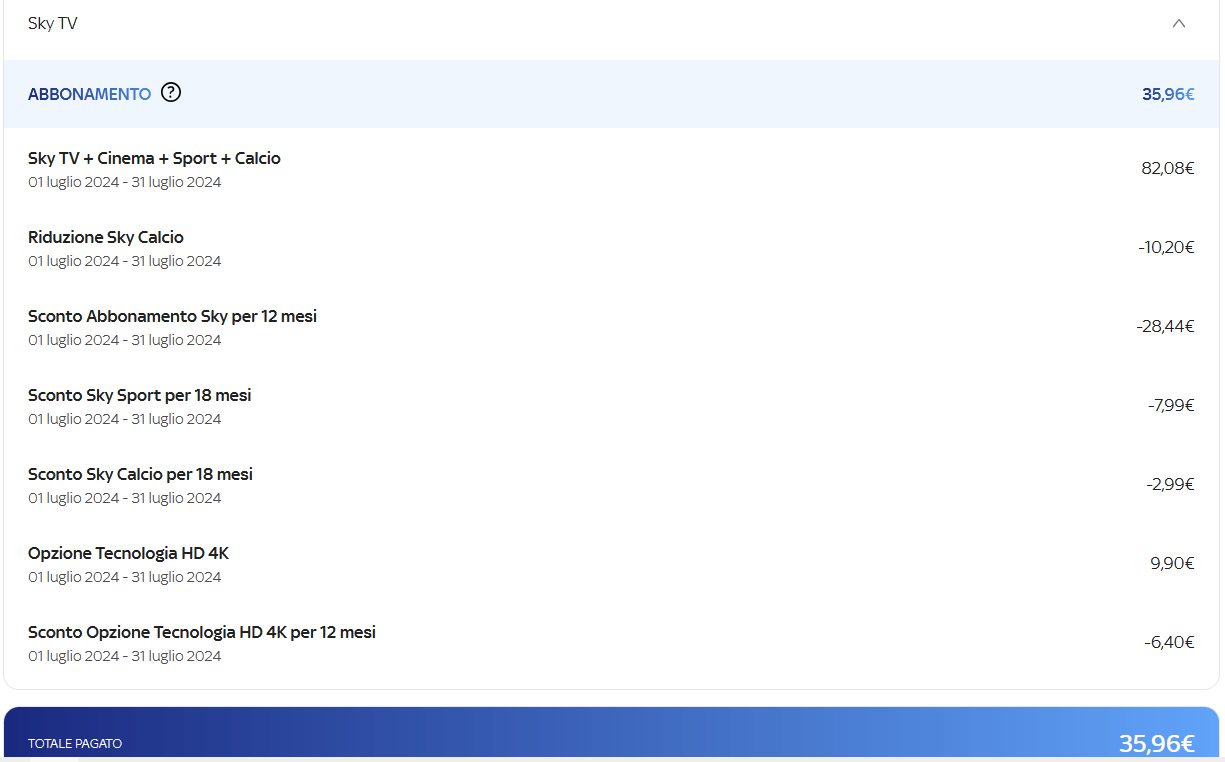This screenshot has width=1225, height=762.
Task: Select the -2,99€ discount amount
Action: tap(1170, 484)
